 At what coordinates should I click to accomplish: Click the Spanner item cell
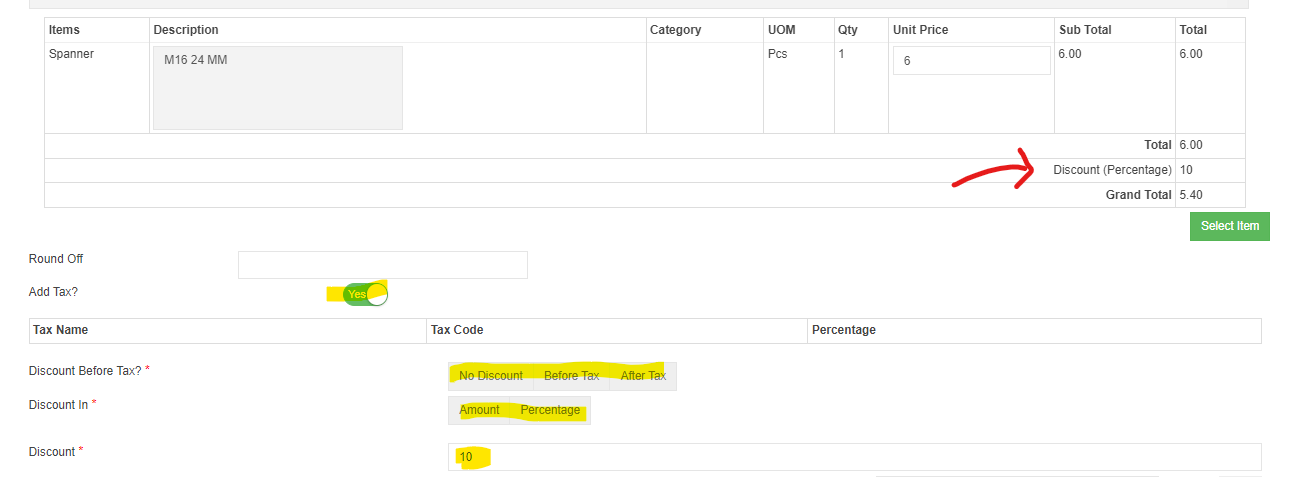click(x=71, y=54)
